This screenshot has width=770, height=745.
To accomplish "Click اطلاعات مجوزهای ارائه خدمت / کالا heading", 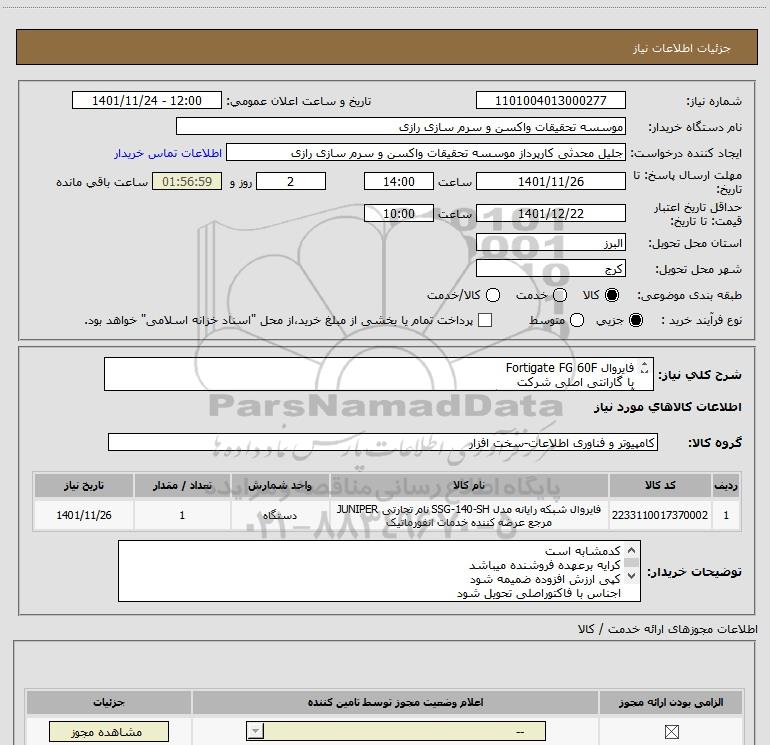I will [x=667, y=629].
